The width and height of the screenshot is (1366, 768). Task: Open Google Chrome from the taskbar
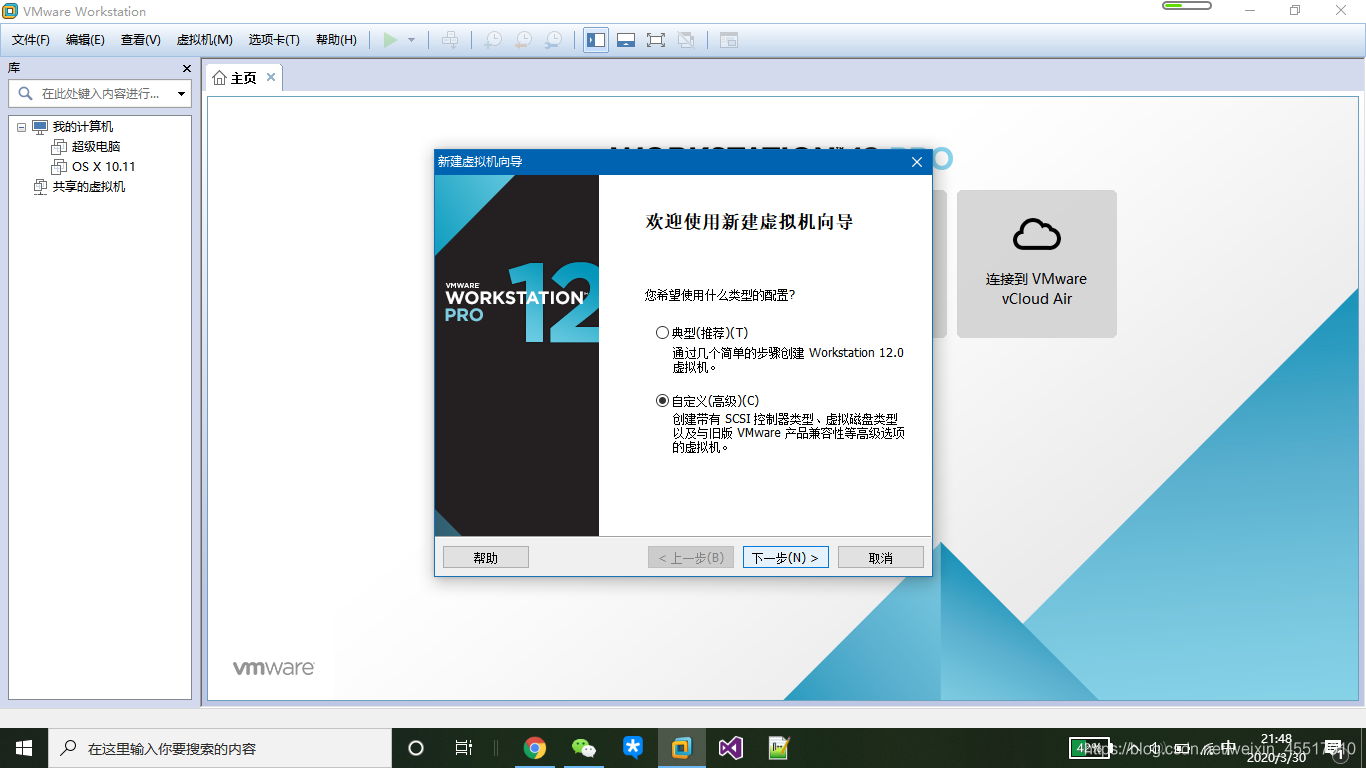[535, 748]
